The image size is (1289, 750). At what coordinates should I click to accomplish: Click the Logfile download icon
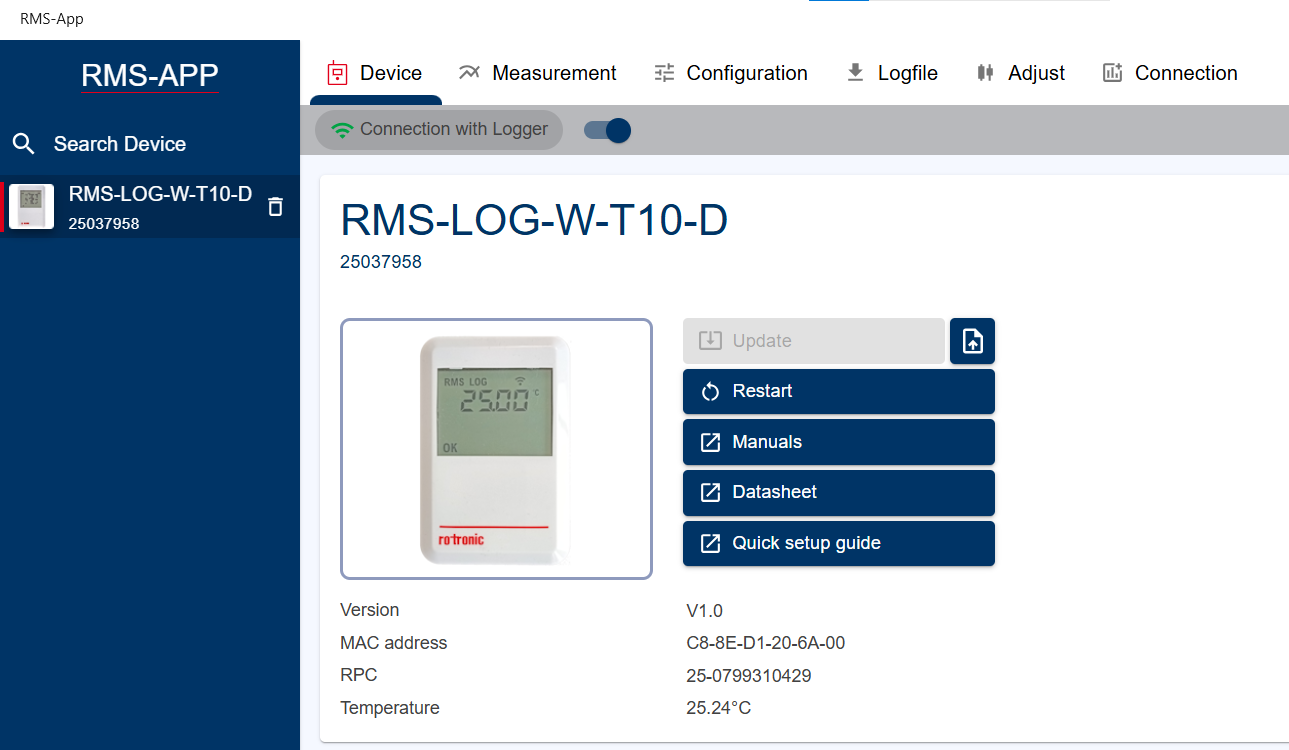tap(855, 73)
